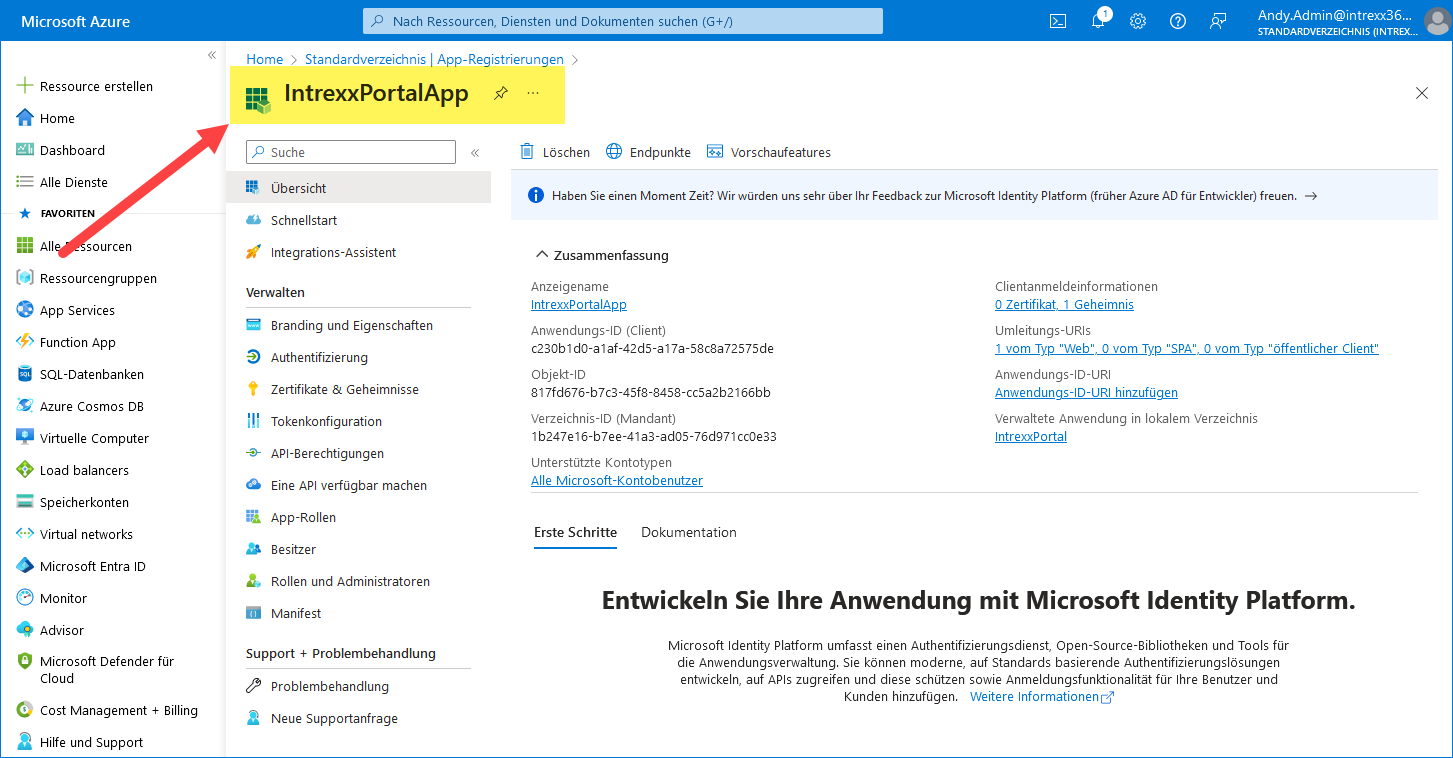Click the user avatar picture
Viewport: 1453px width, 758px height.
pyautogui.click(x=1436, y=21)
